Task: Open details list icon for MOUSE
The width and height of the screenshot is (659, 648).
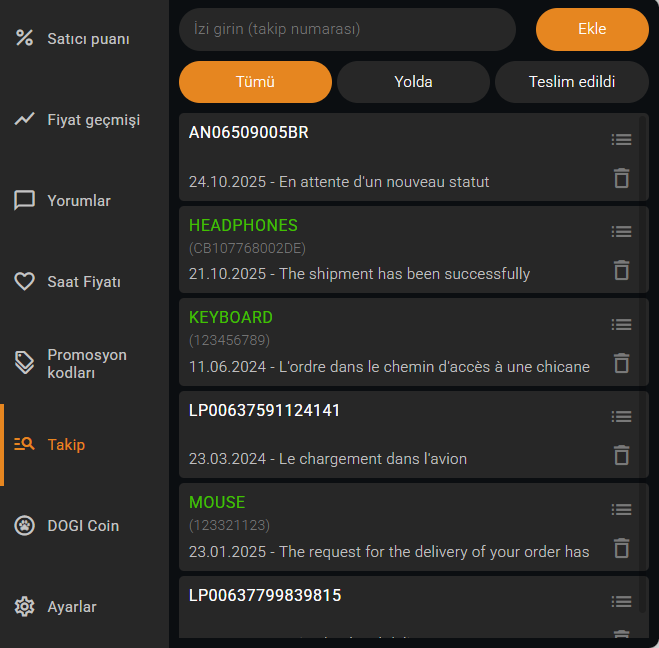Action: (x=621, y=509)
